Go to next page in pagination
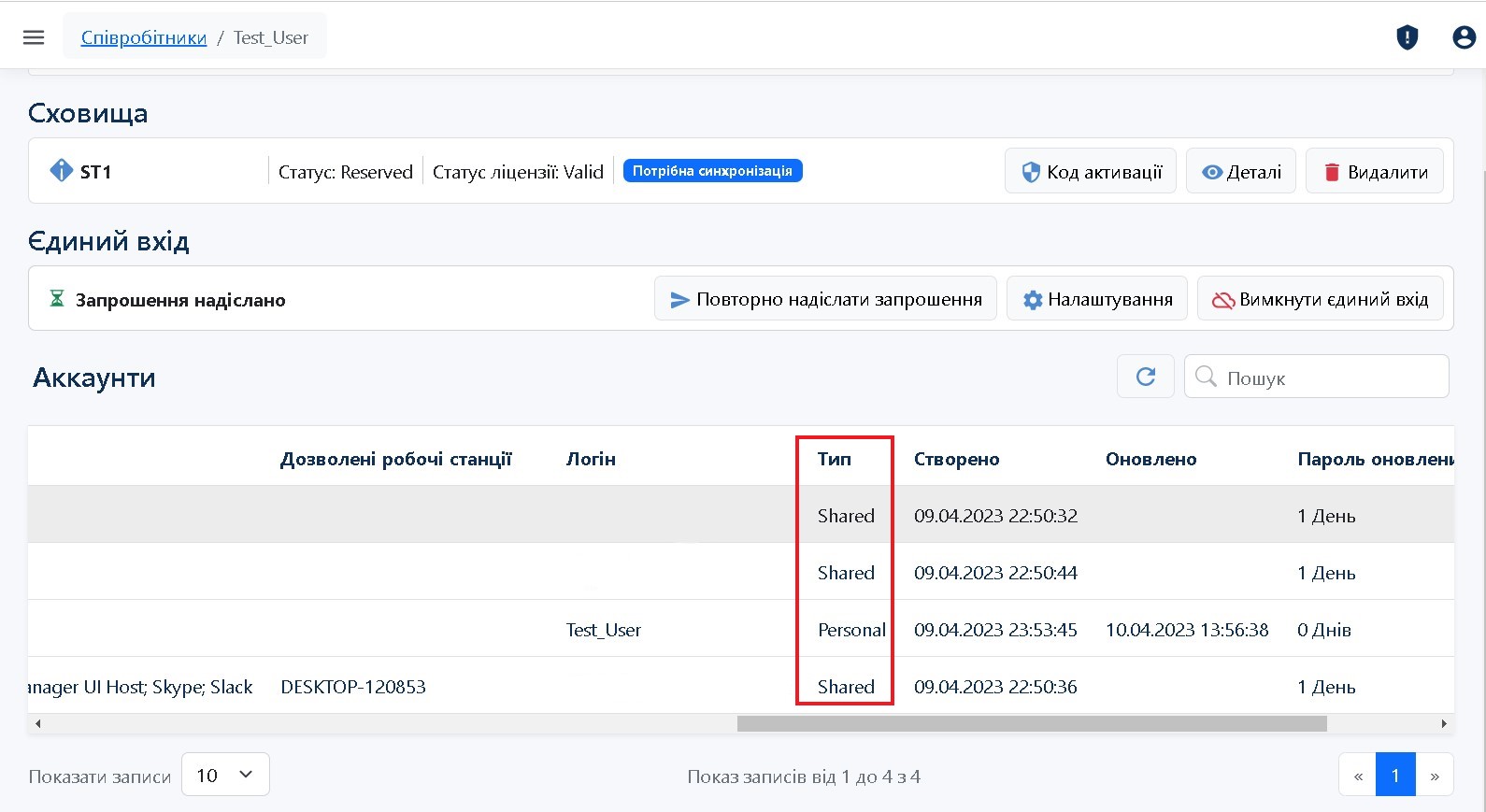Image resolution: width=1486 pixels, height=812 pixels. tap(1434, 775)
